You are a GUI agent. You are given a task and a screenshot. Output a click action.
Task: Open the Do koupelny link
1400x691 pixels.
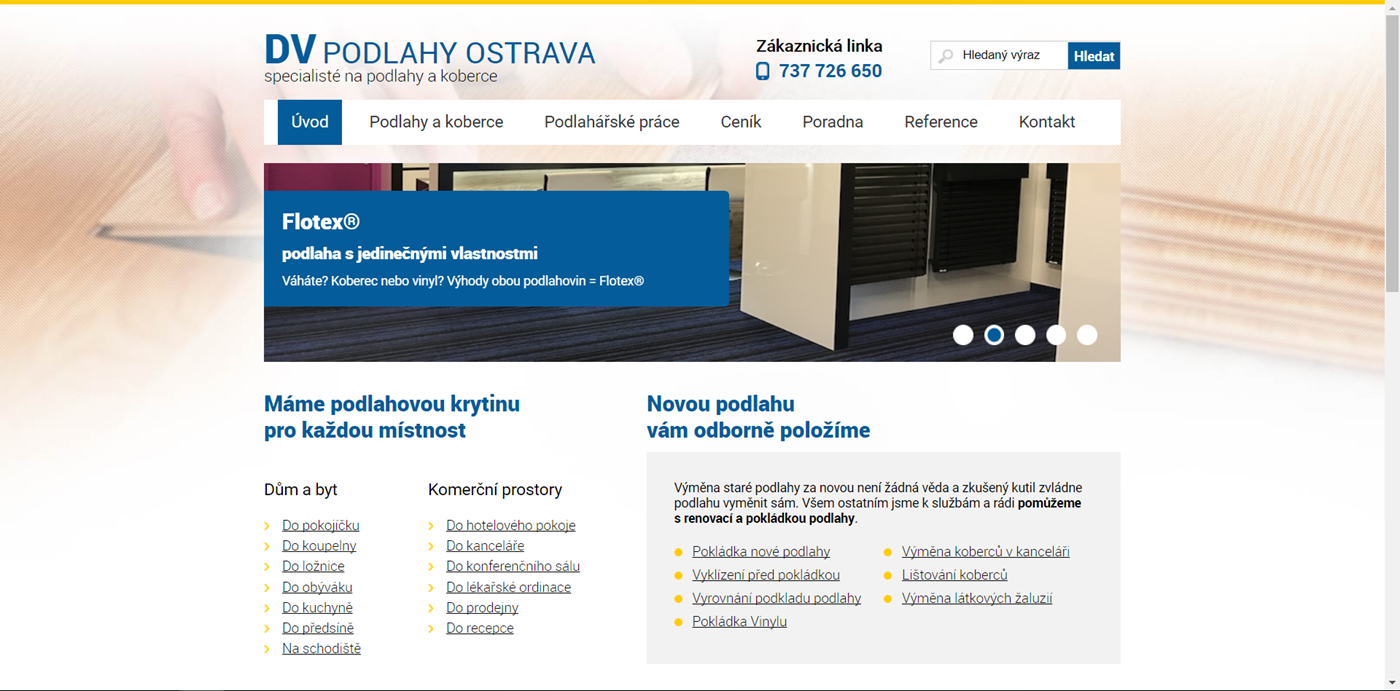click(x=319, y=546)
